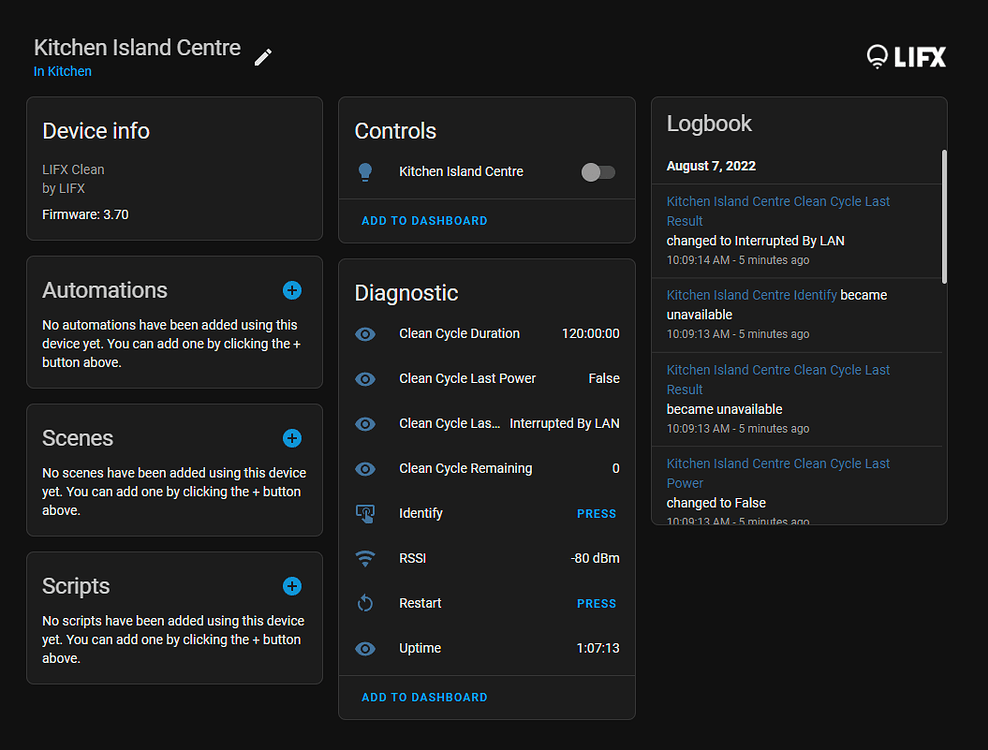Image resolution: width=988 pixels, height=750 pixels.
Task: Add a new automation with plus icon
Action: (292, 290)
